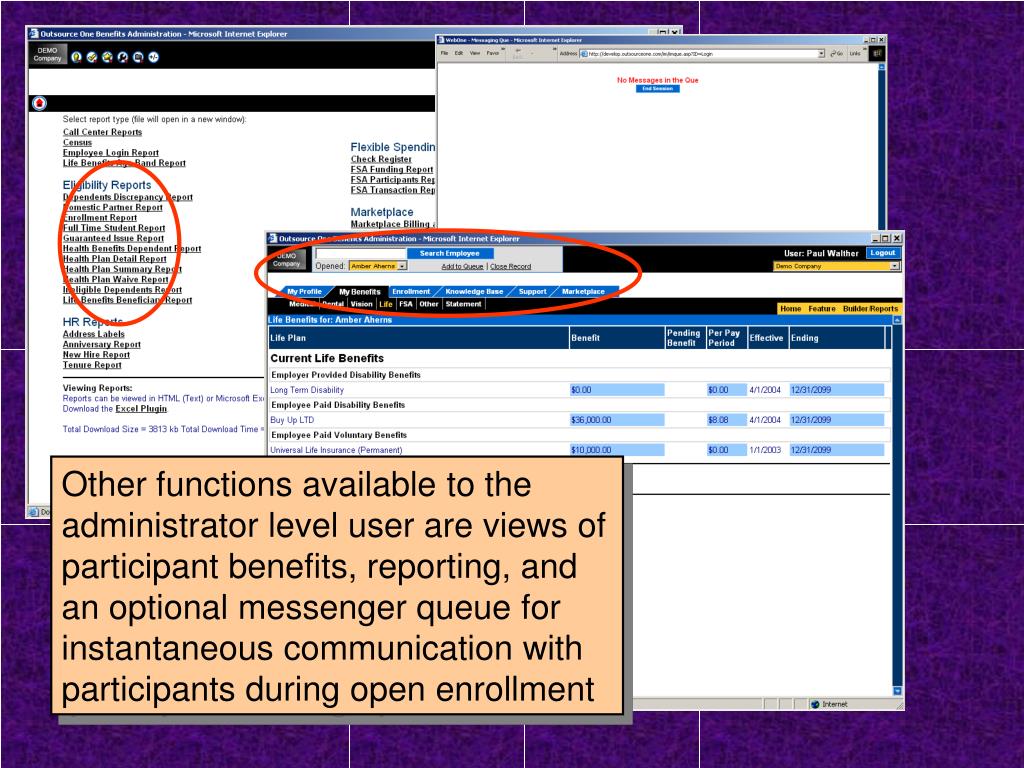
Task: Click the star icon in the reports window toolbar
Action: [x=107, y=57]
